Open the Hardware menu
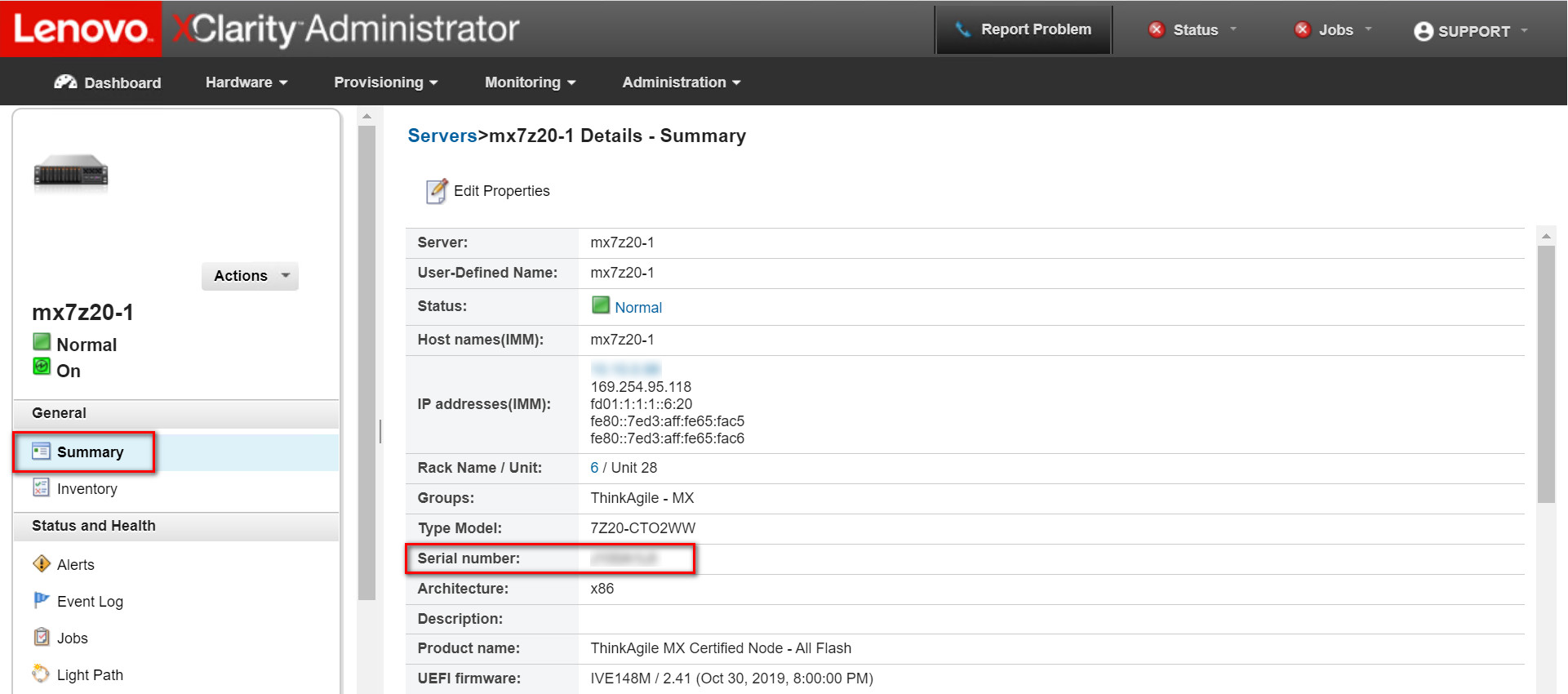 tap(247, 82)
